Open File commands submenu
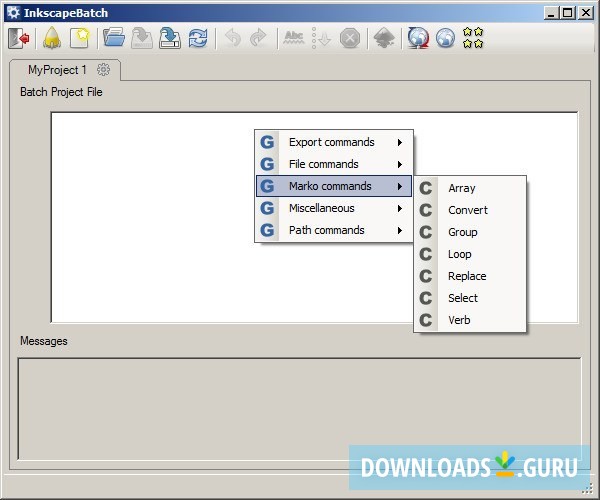Viewport: 600px width, 500px height. [x=334, y=164]
